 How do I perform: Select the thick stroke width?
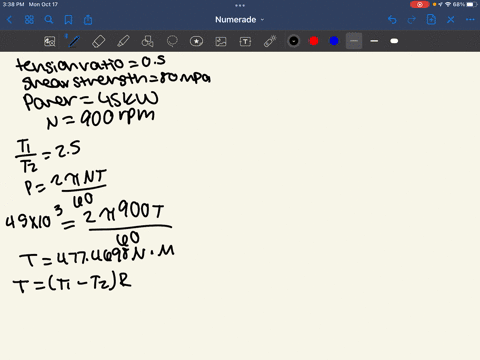(x=394, y=41)
